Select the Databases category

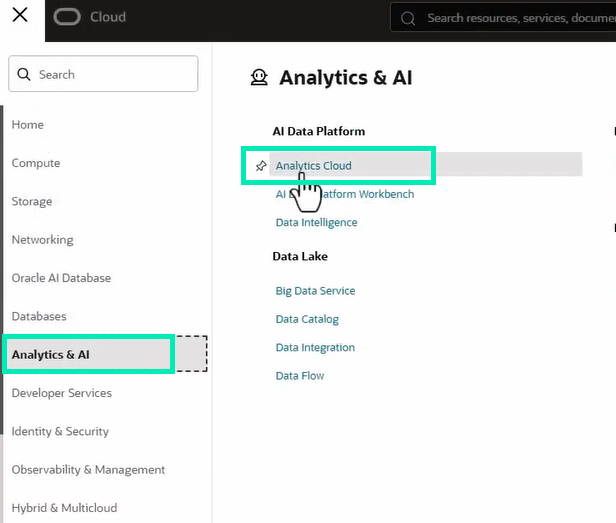pyautogui.click(x=39, y=316)
